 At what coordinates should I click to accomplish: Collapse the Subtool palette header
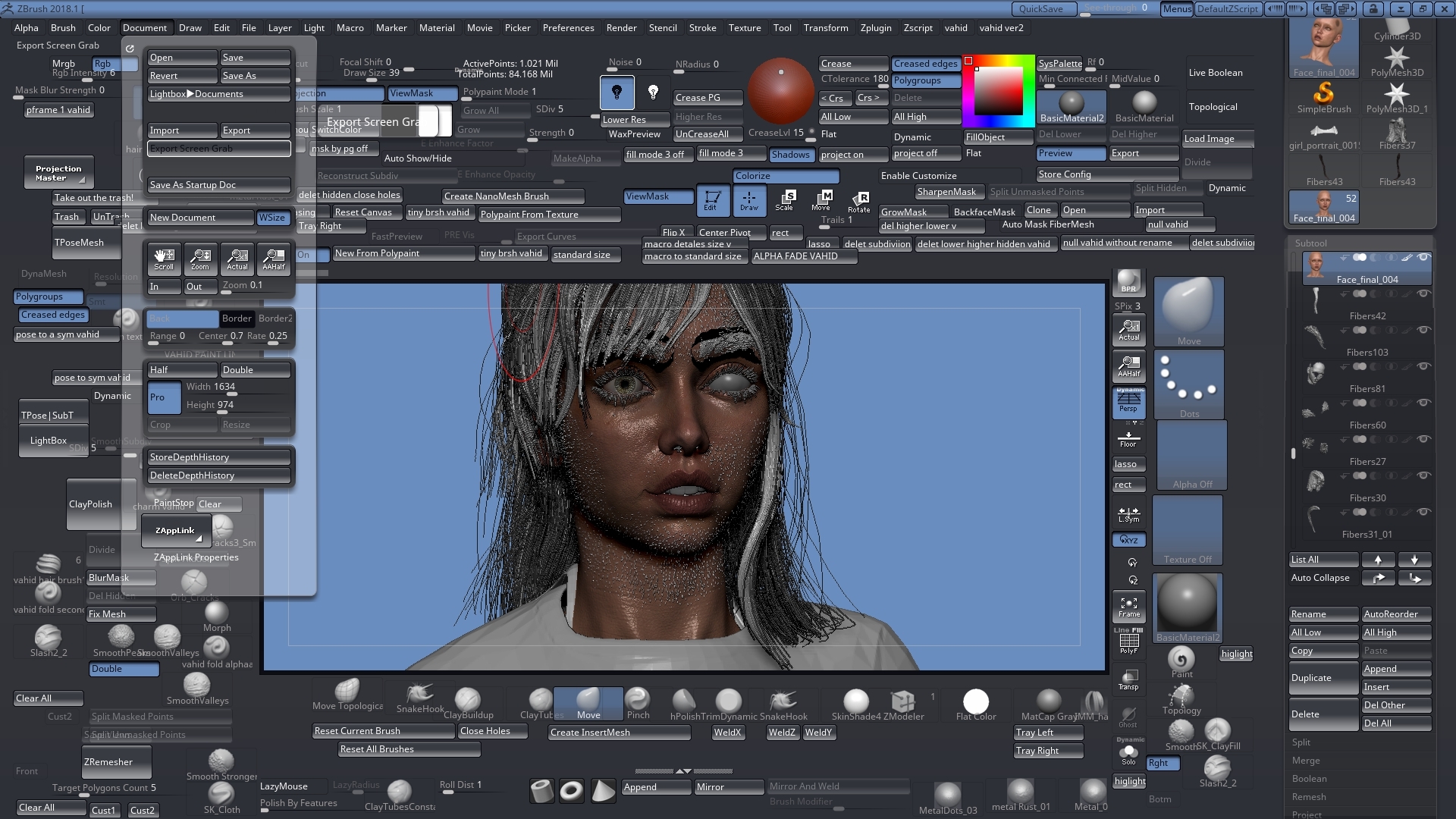(1311, 243)
